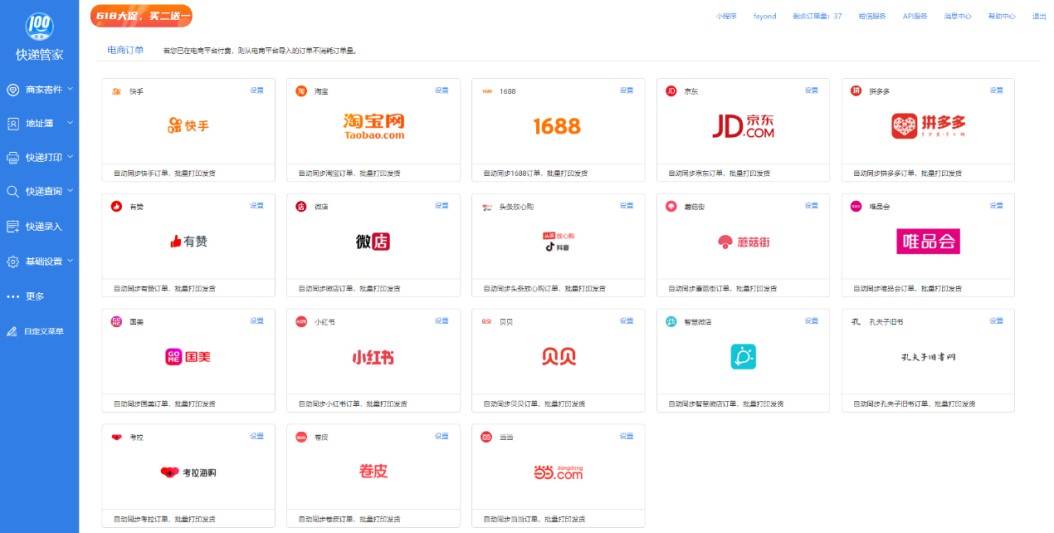This screenshot has height=533, width=1054.
Task: Expand the 地址簿 menu chevron
Action: tap(70, 123)
